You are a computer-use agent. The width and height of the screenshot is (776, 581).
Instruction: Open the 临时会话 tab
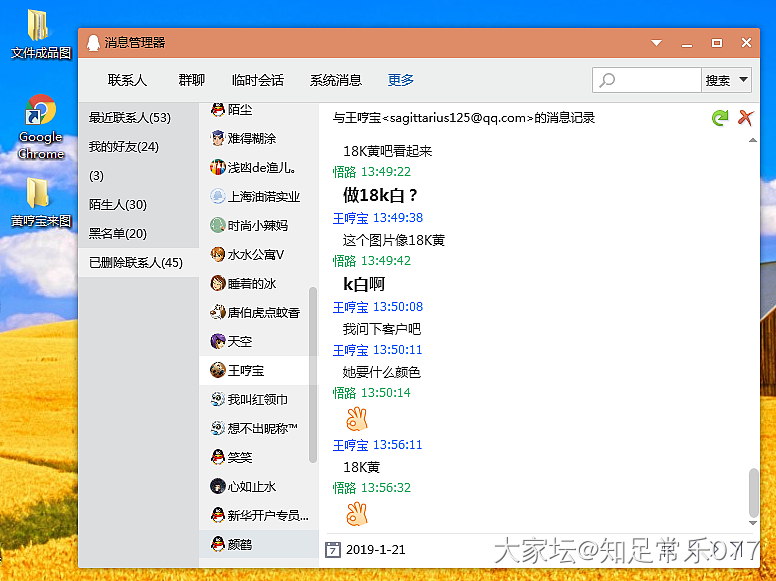tap(257, 80)
